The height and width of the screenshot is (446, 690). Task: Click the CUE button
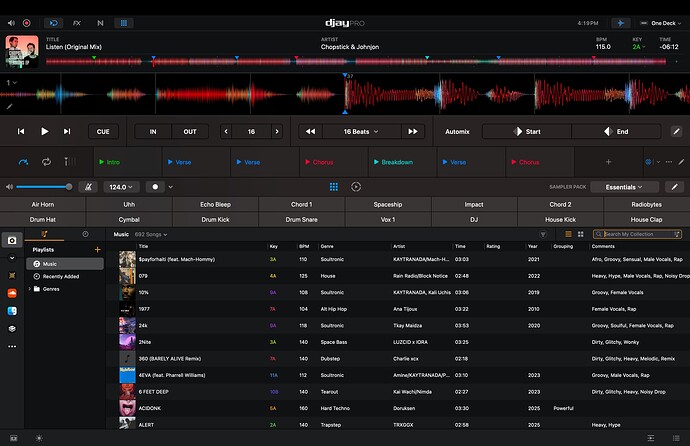pos(103,132)
